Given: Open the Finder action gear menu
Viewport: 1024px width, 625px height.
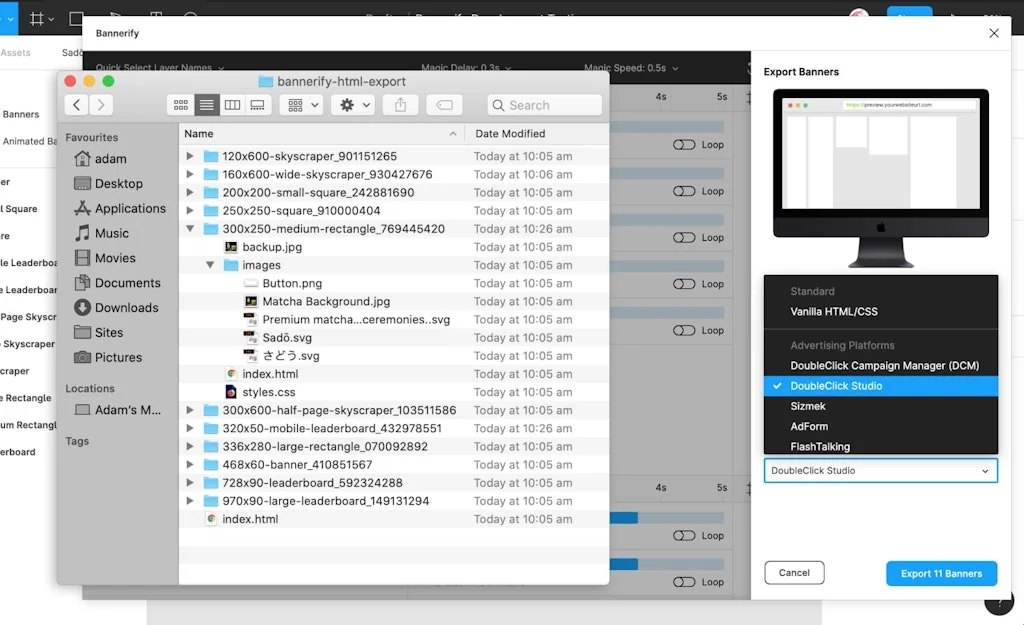Looking at the screenshot, I should click(348, 104).
